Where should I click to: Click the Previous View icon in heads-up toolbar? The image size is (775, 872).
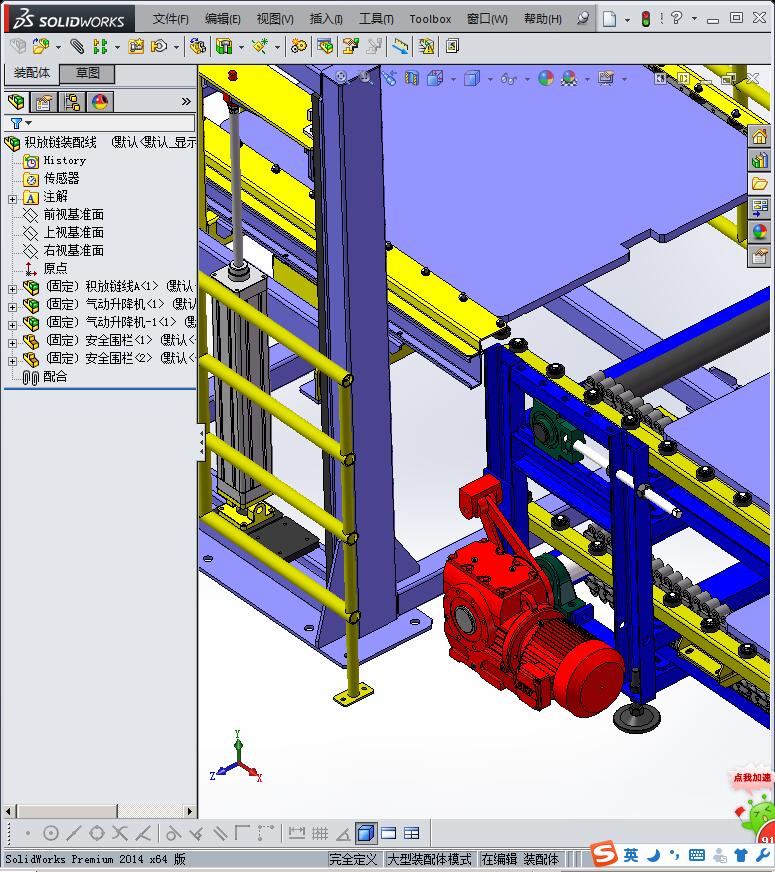point(390,78)
